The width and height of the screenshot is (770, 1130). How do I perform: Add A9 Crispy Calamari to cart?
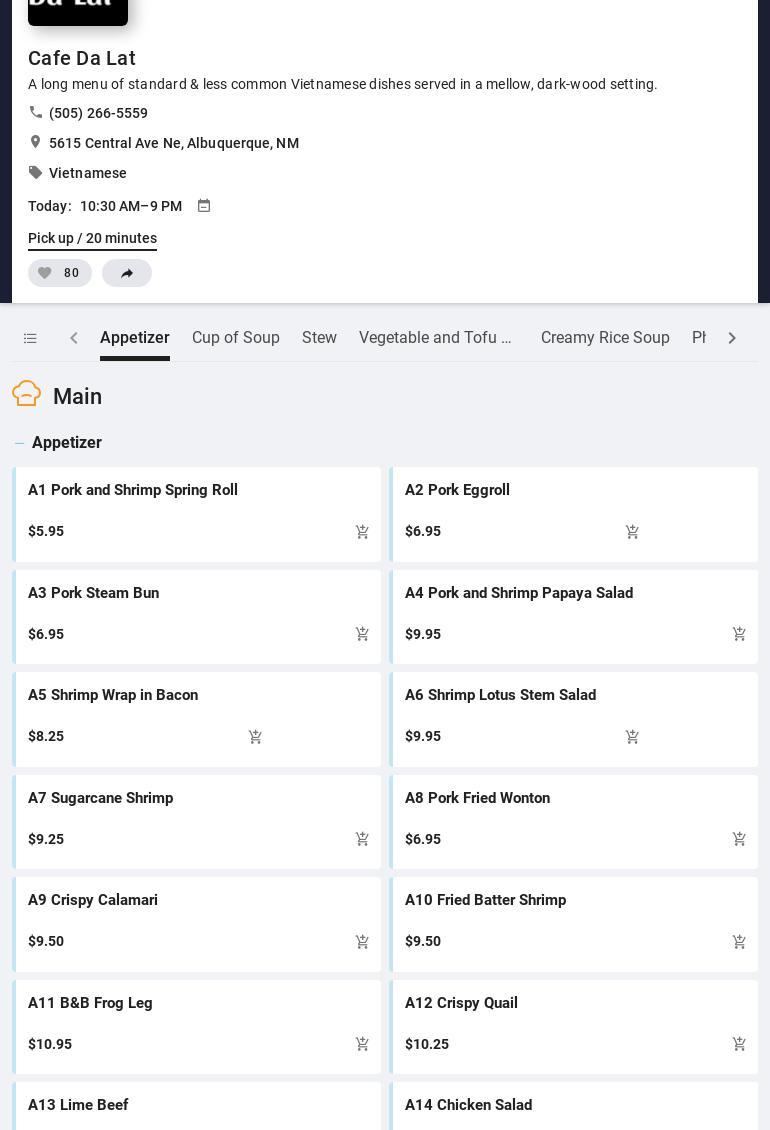pyautogui.click(x=362, y=942)
